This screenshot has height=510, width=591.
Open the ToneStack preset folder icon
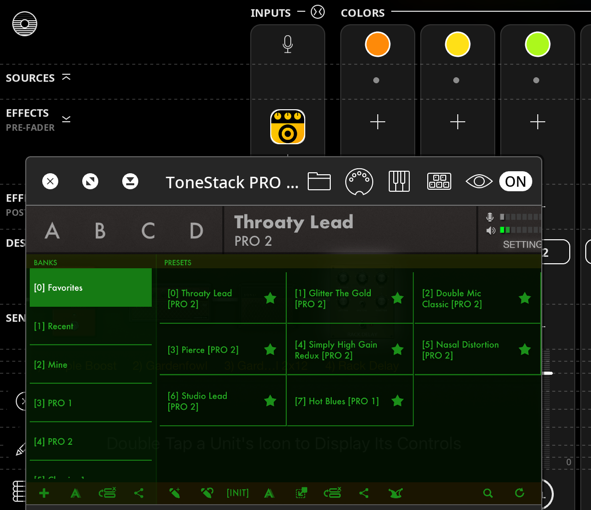319,181
